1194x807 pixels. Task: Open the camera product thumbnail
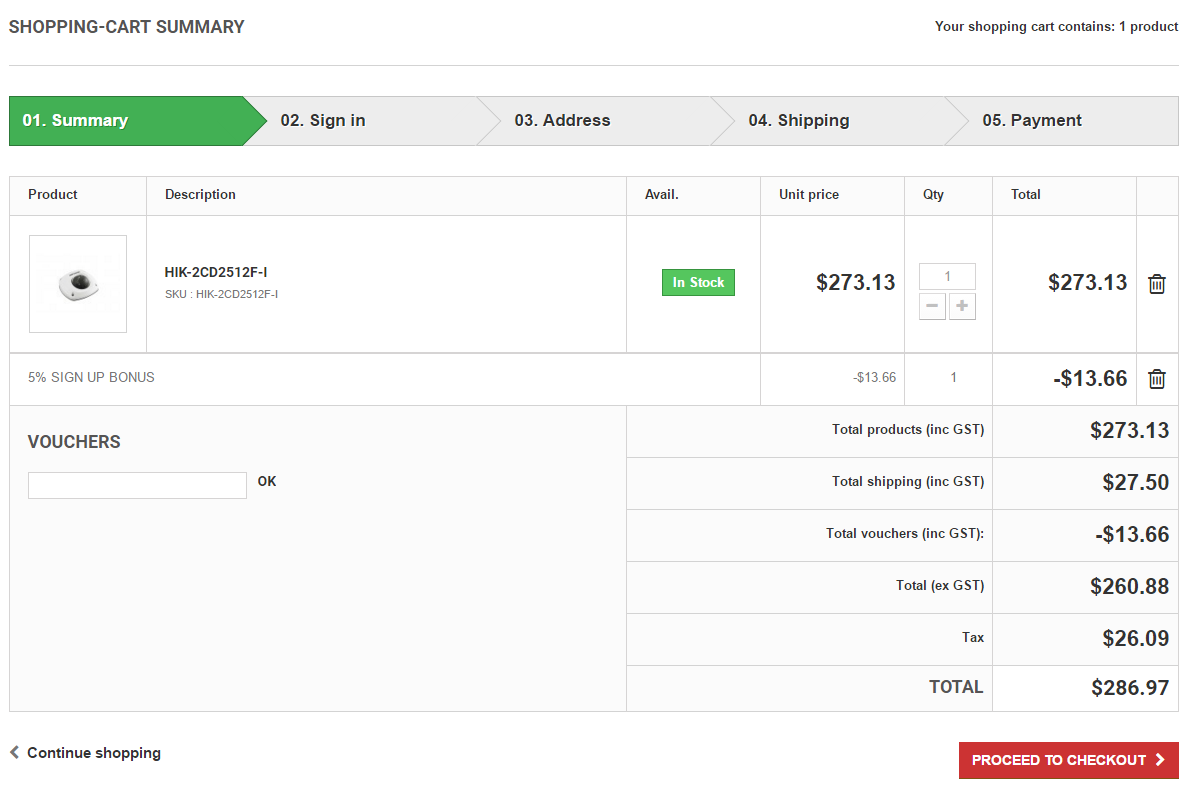click(x=78, y=284)
